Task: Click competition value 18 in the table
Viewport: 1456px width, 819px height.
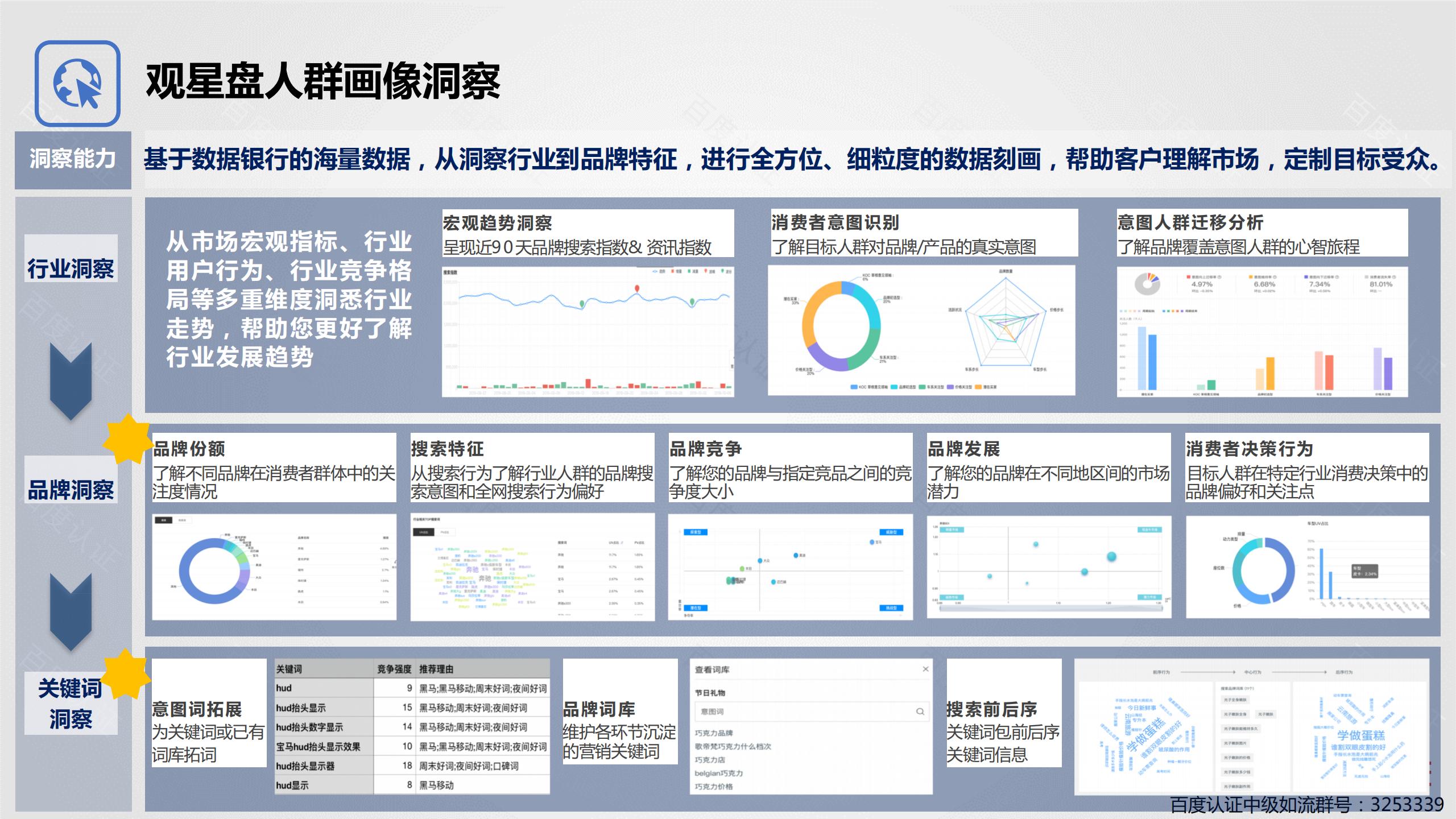Action: coord(407,766)
